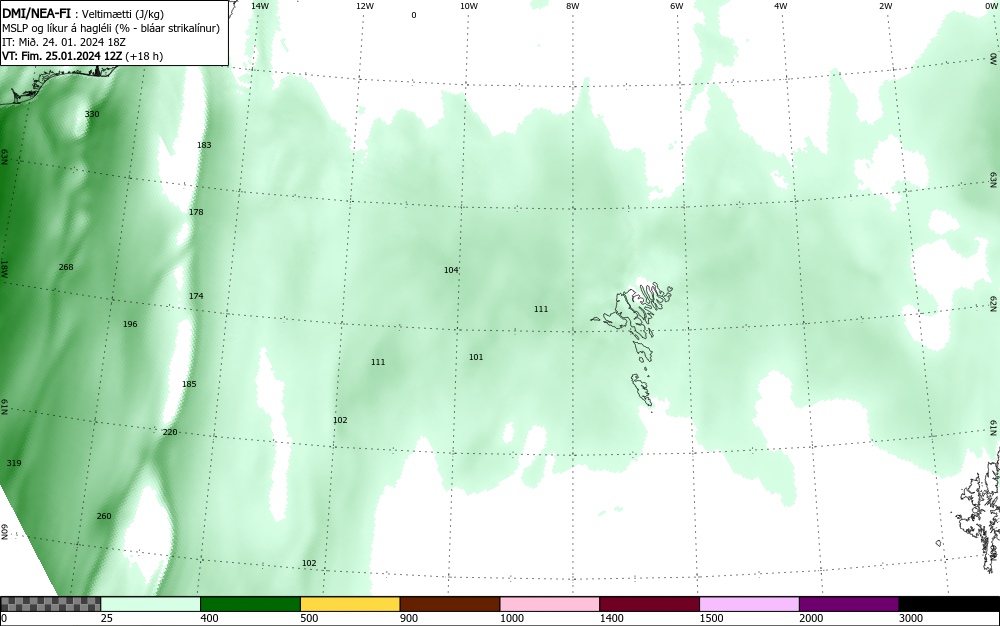Viewport: 1000px width, 626px height.
Task: Click the checkered 0–25 legend swatch
Action: tap(50, 604)
